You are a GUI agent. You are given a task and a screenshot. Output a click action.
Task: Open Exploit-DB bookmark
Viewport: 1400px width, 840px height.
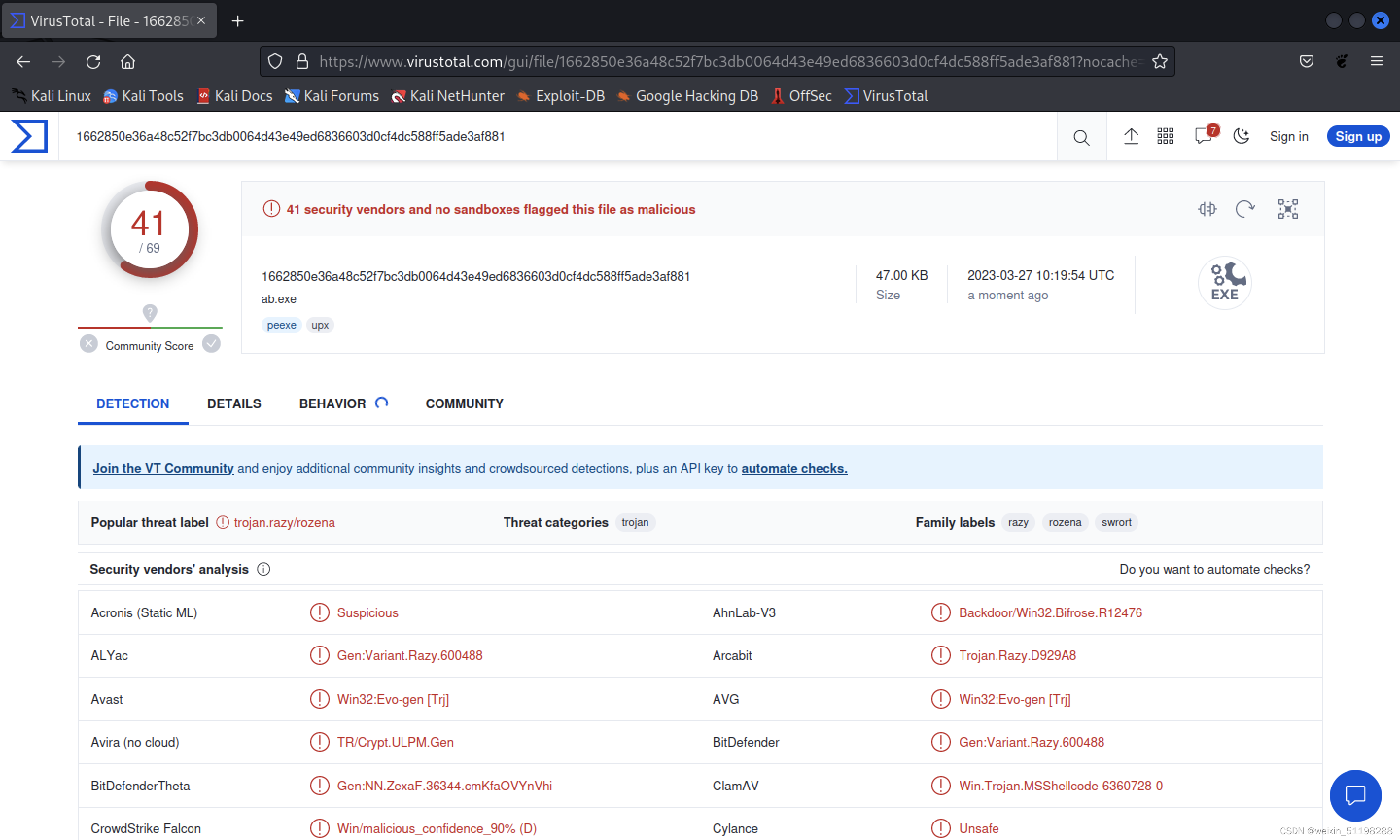(x=561, y=96)
